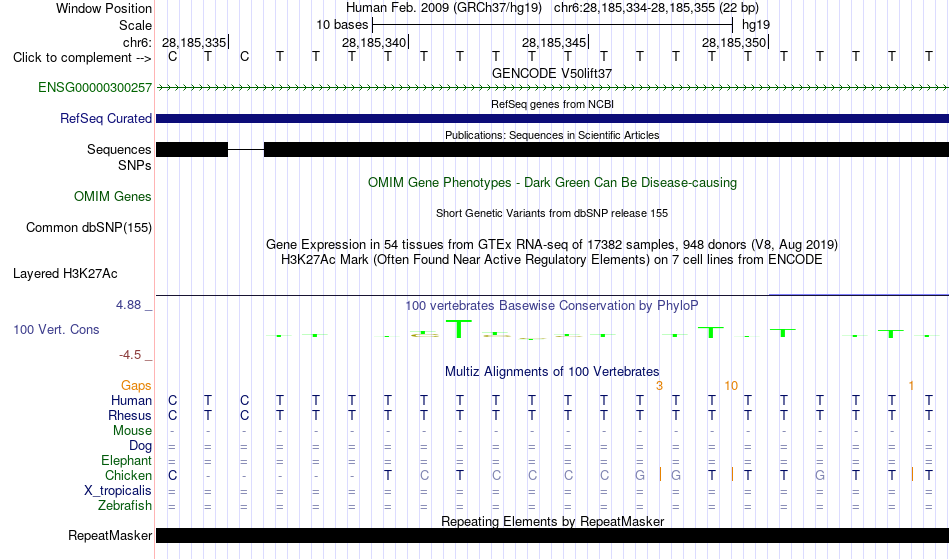This screenshot has height=559, width=950.
Task: Click the 'X_tropicalis' species label
Action: click(118, 491)
